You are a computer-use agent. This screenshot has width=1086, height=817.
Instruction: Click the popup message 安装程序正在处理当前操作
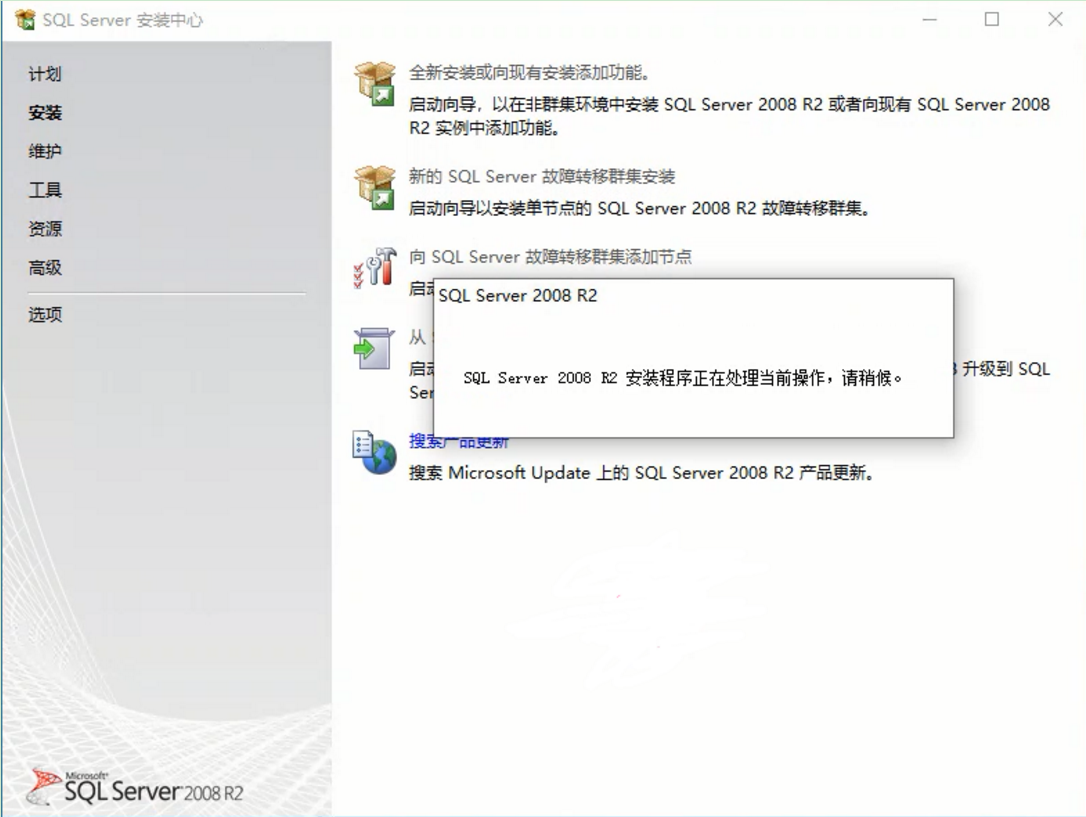point(683,378)
